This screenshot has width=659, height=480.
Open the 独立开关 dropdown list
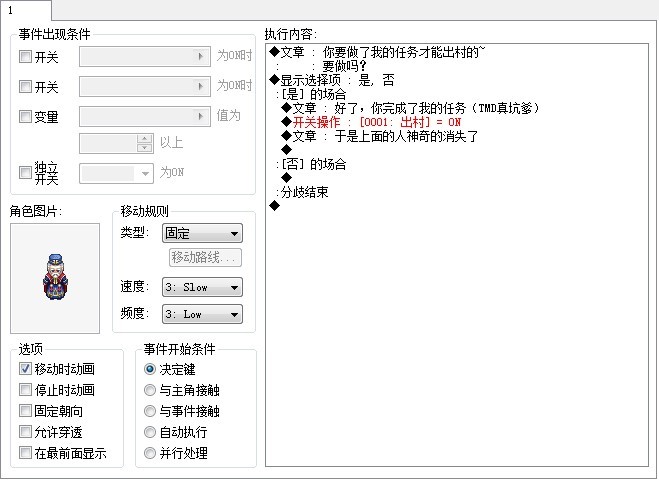(x=116, y=173)
